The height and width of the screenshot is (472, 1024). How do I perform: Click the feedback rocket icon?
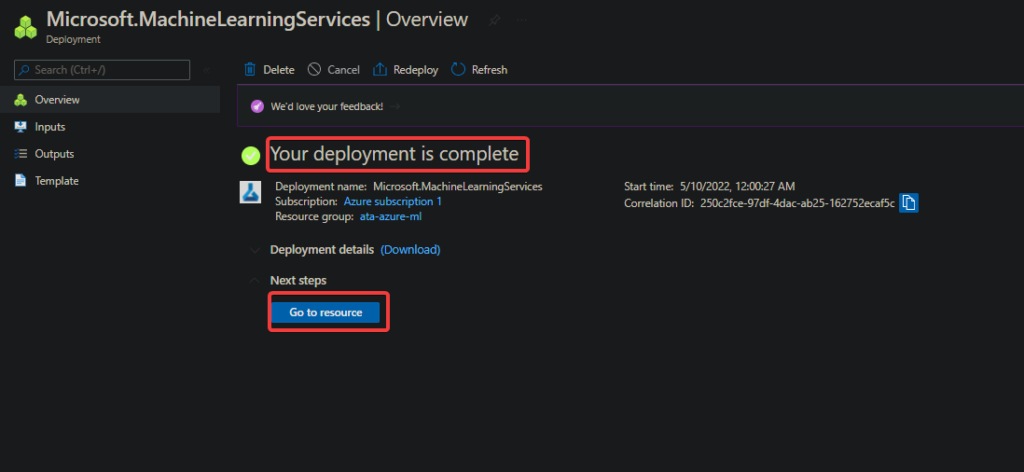257,106
